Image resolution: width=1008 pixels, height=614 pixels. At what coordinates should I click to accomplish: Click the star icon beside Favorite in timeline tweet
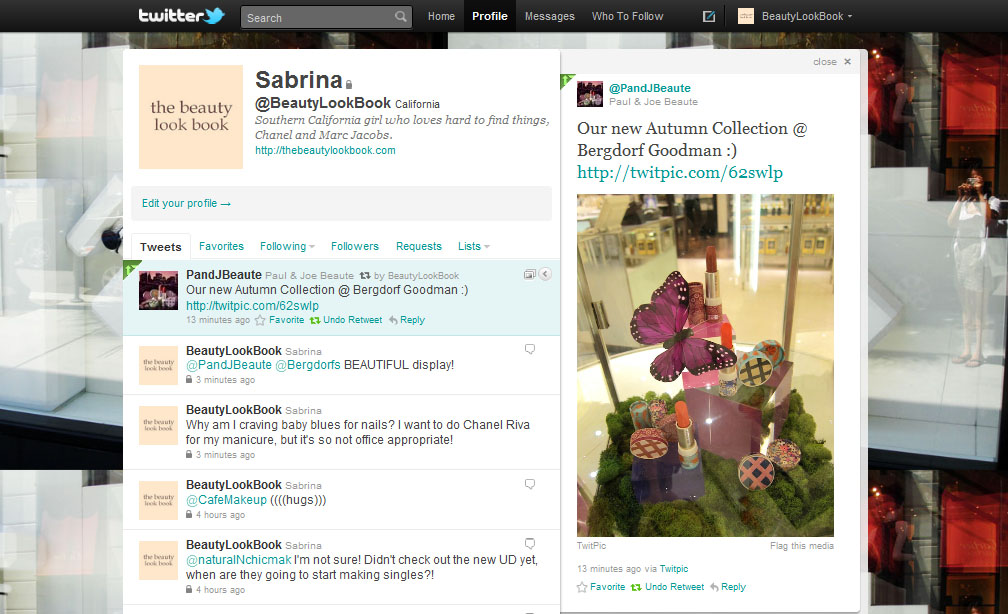pos(260,320)
